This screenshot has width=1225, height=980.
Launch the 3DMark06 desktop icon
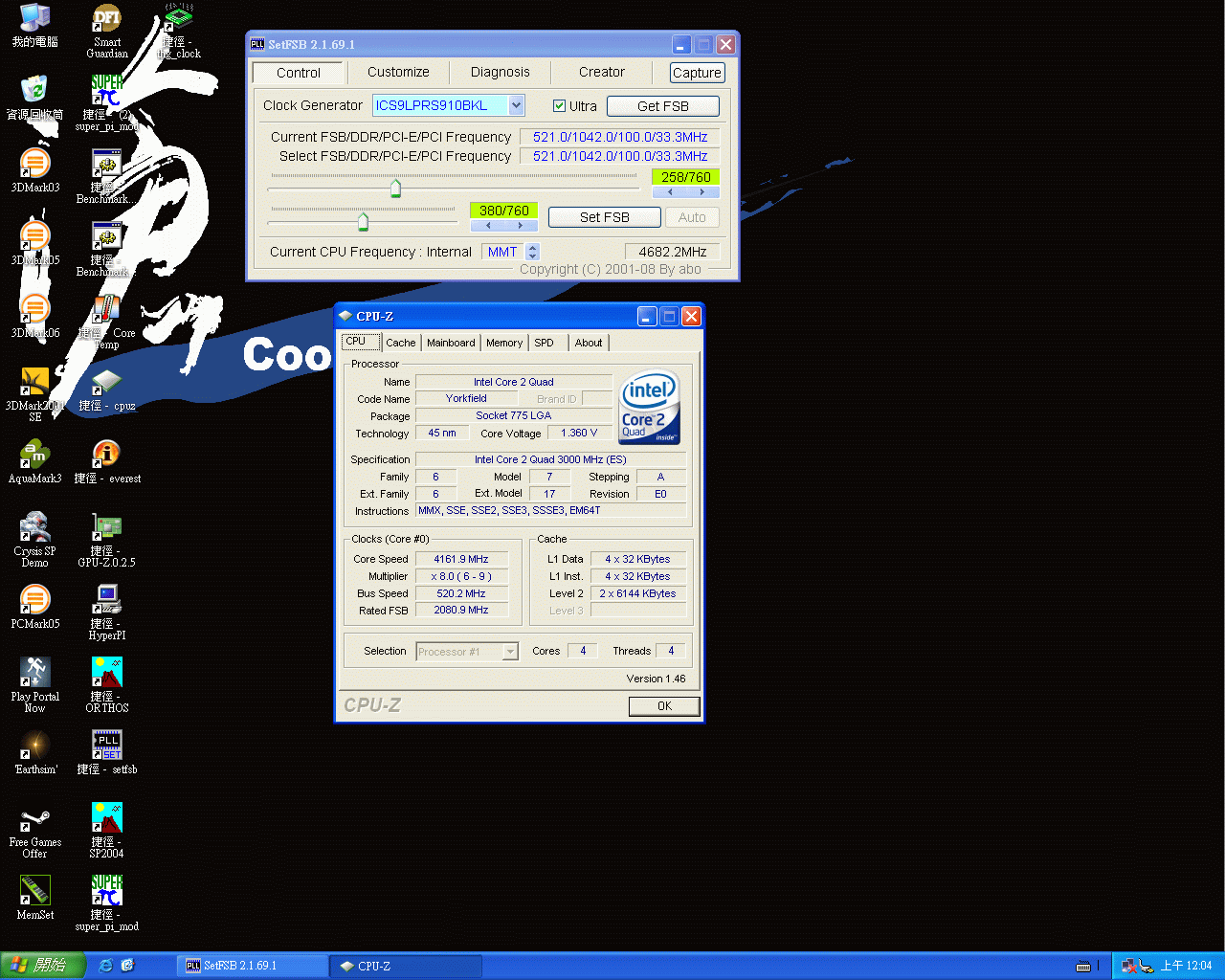[35, 316]
